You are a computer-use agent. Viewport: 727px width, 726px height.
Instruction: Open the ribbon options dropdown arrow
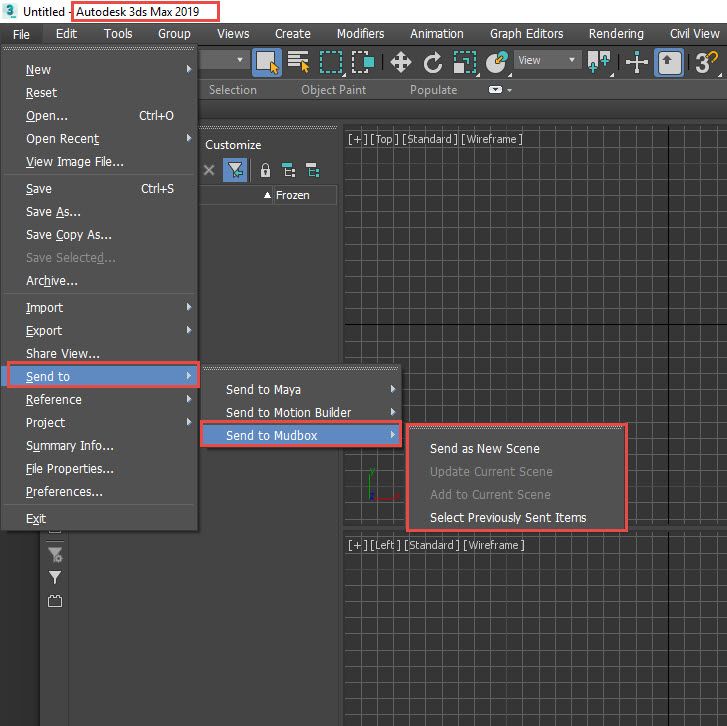coord(510,90)
